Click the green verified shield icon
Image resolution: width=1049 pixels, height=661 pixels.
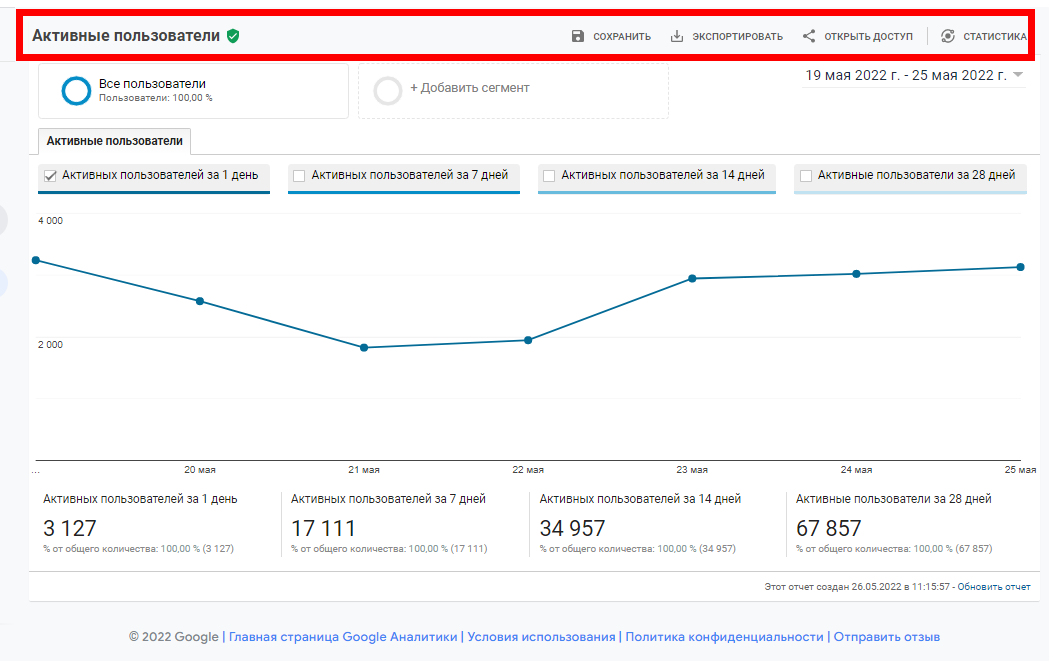click(233, 36)
